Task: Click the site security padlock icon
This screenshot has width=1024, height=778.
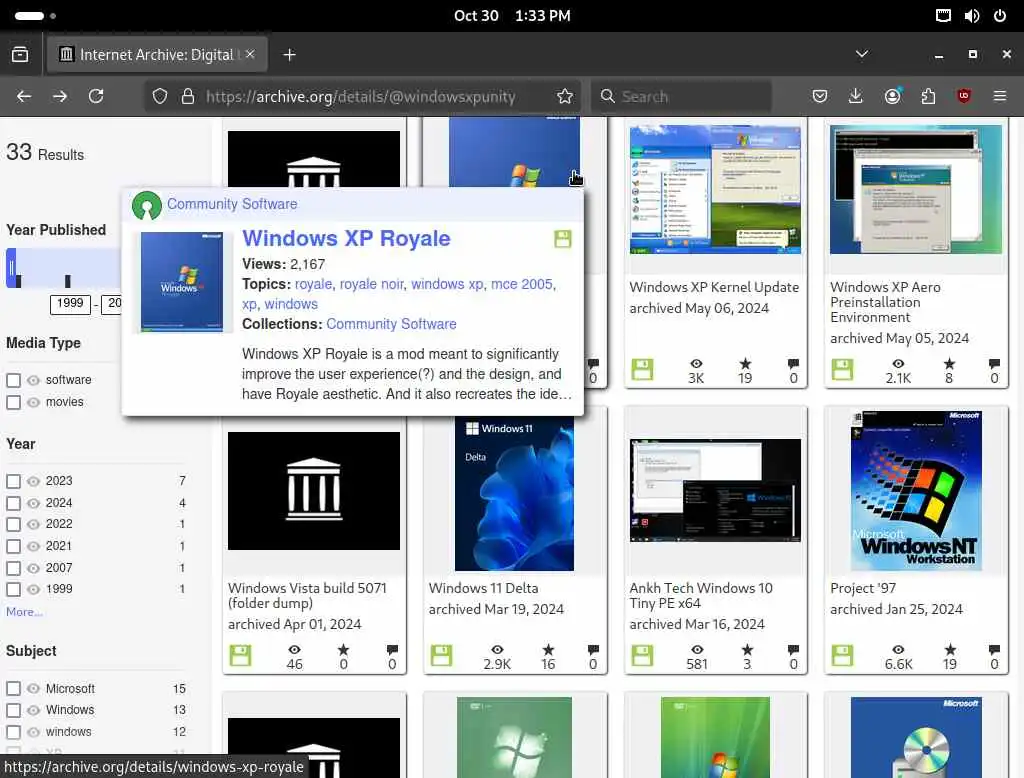Action: pos(188,96)
